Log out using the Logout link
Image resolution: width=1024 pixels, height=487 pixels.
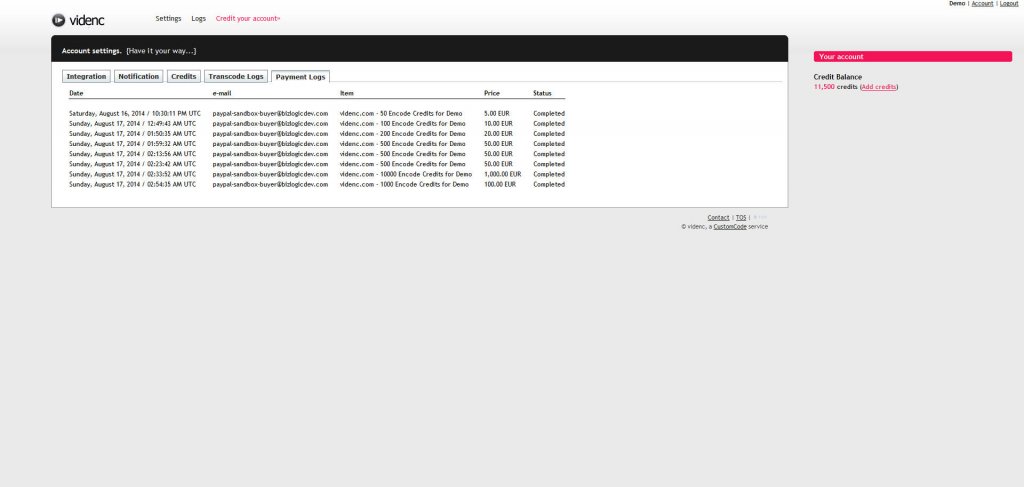(x=1009, y=3)
